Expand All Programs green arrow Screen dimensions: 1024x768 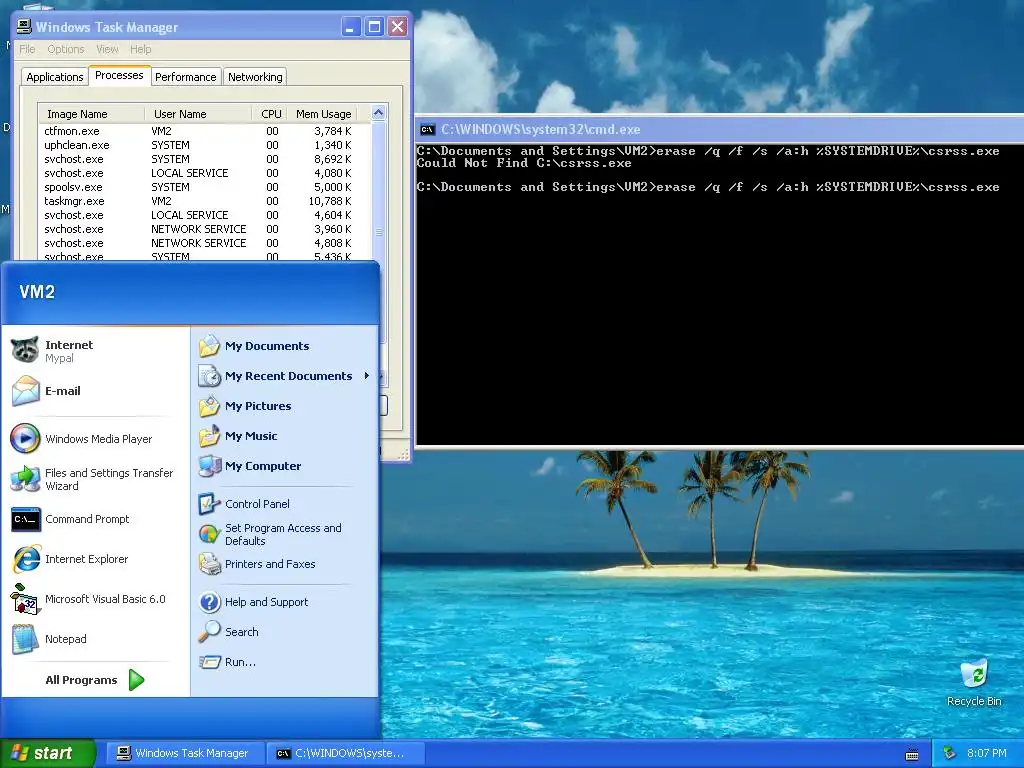pyautogui.click(x=136, y=680)
